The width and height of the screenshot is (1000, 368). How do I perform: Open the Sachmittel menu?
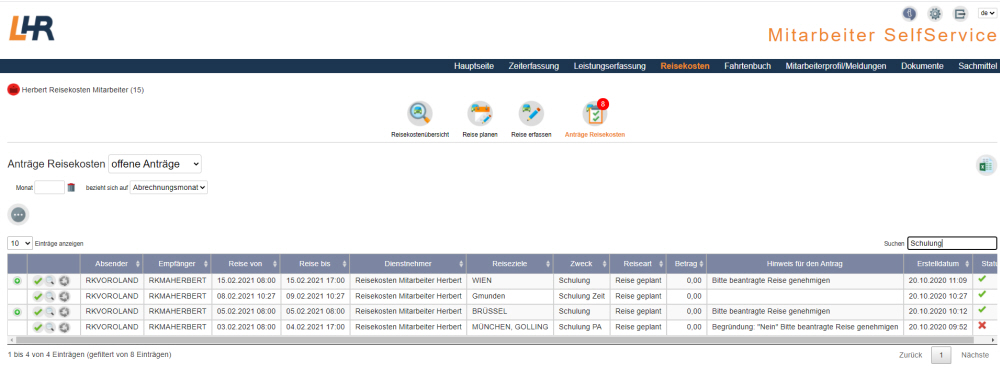[x=977, y=66]
